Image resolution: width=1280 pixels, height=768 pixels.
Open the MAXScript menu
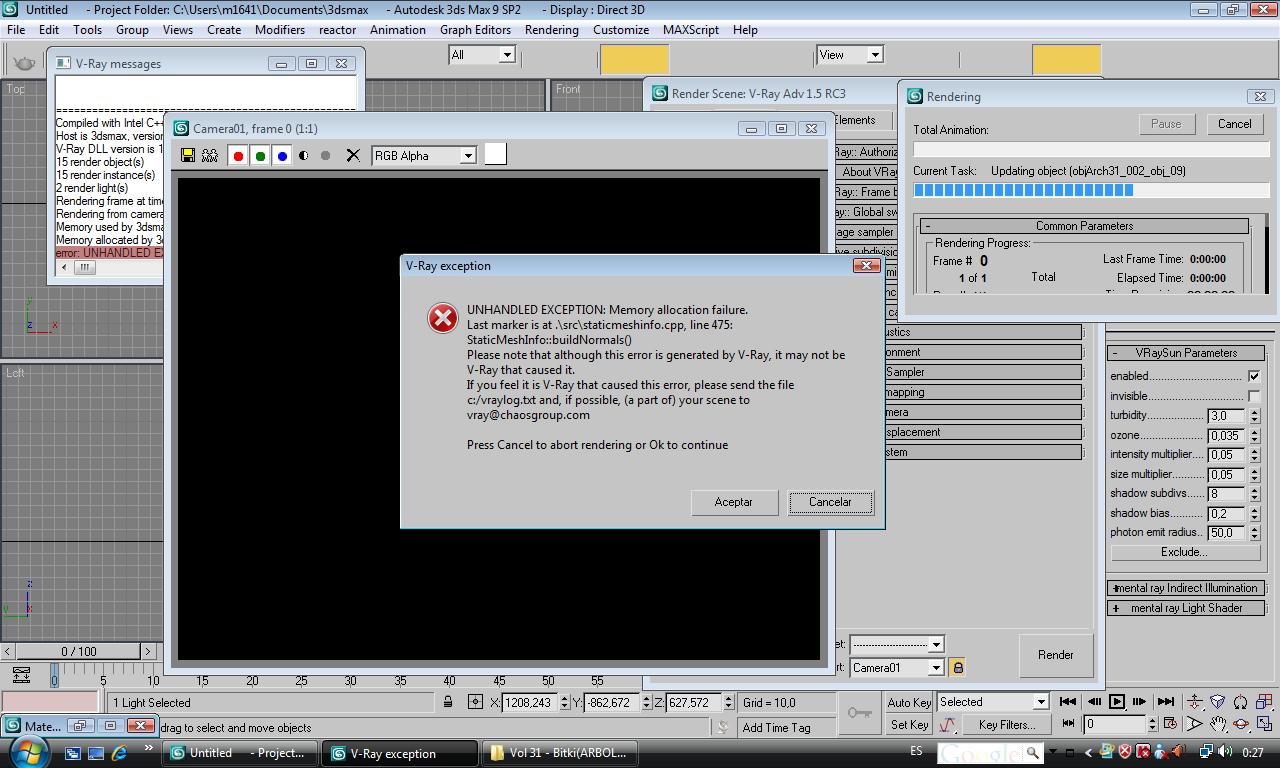coord(691,29)
